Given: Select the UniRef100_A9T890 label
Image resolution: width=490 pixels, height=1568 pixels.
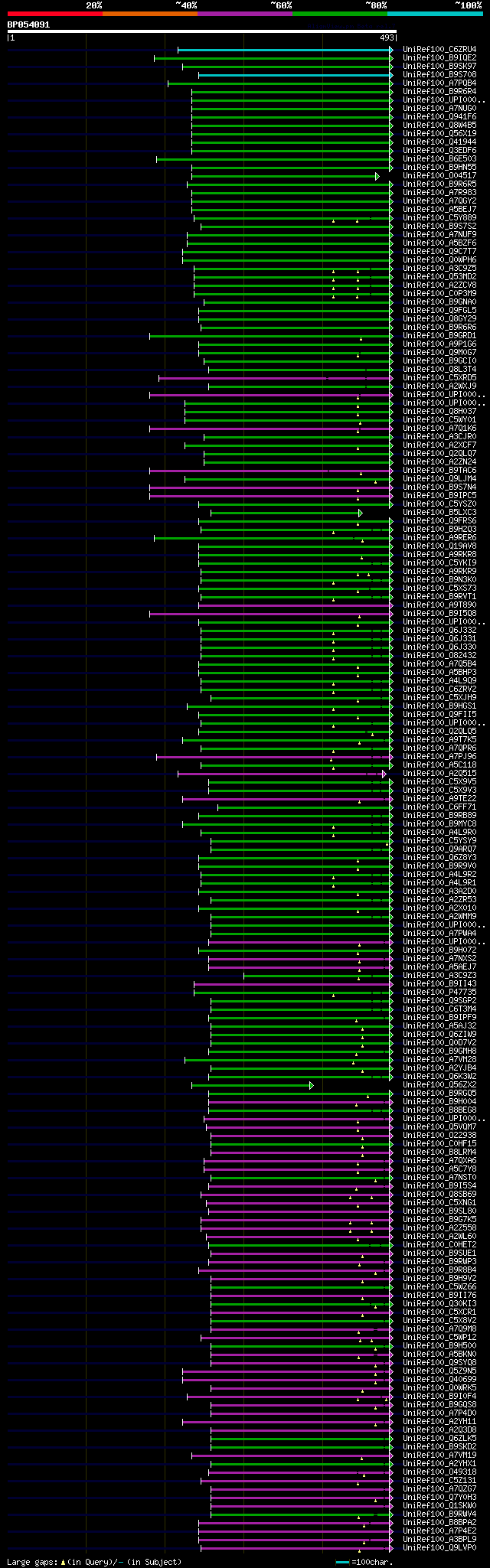Looking at the screenshot, I should point(439,605).
